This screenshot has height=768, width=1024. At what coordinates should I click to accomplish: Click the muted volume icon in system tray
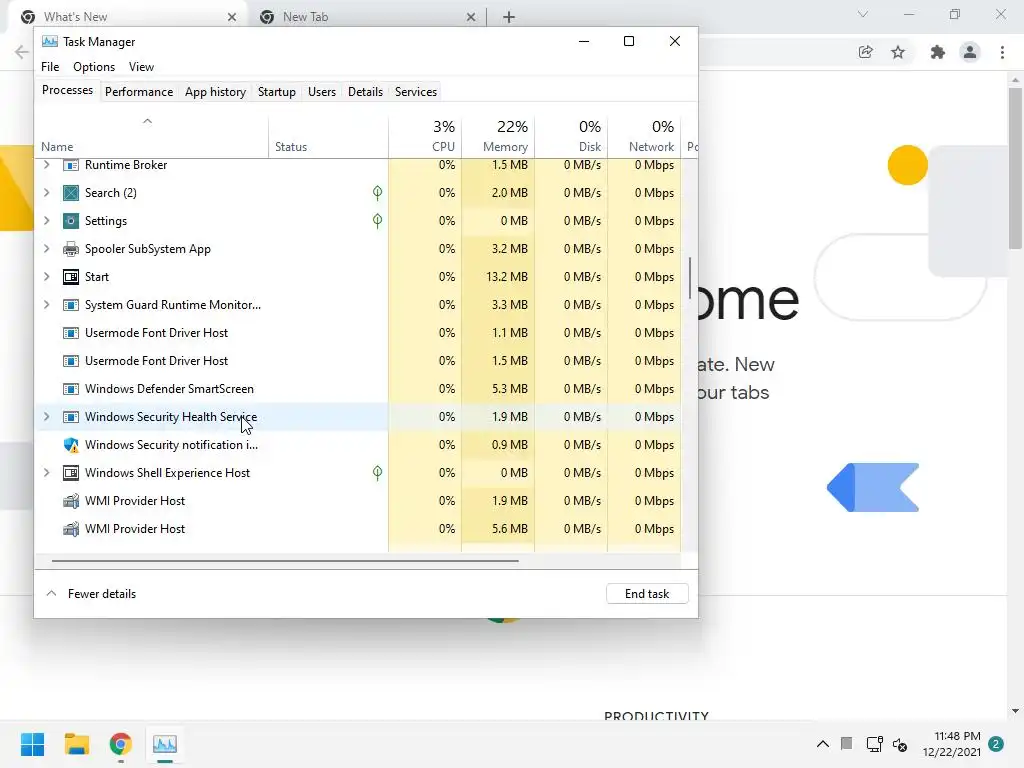(900, 744)
